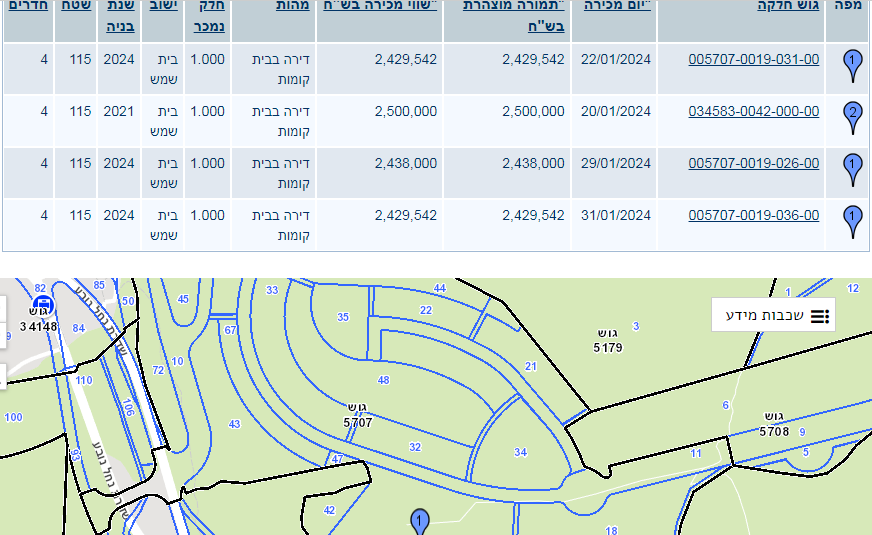Viewport: 872px width, 535px height.
Task: Open the שכבות מידע layers panel
Action: pos(773,315)
